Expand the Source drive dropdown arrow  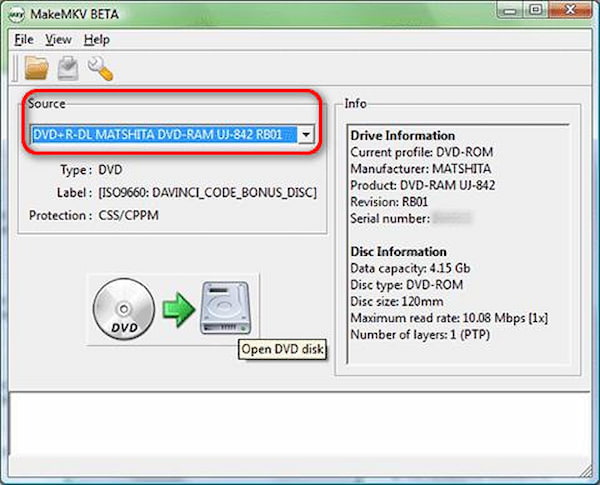click(x=306, y=134)
